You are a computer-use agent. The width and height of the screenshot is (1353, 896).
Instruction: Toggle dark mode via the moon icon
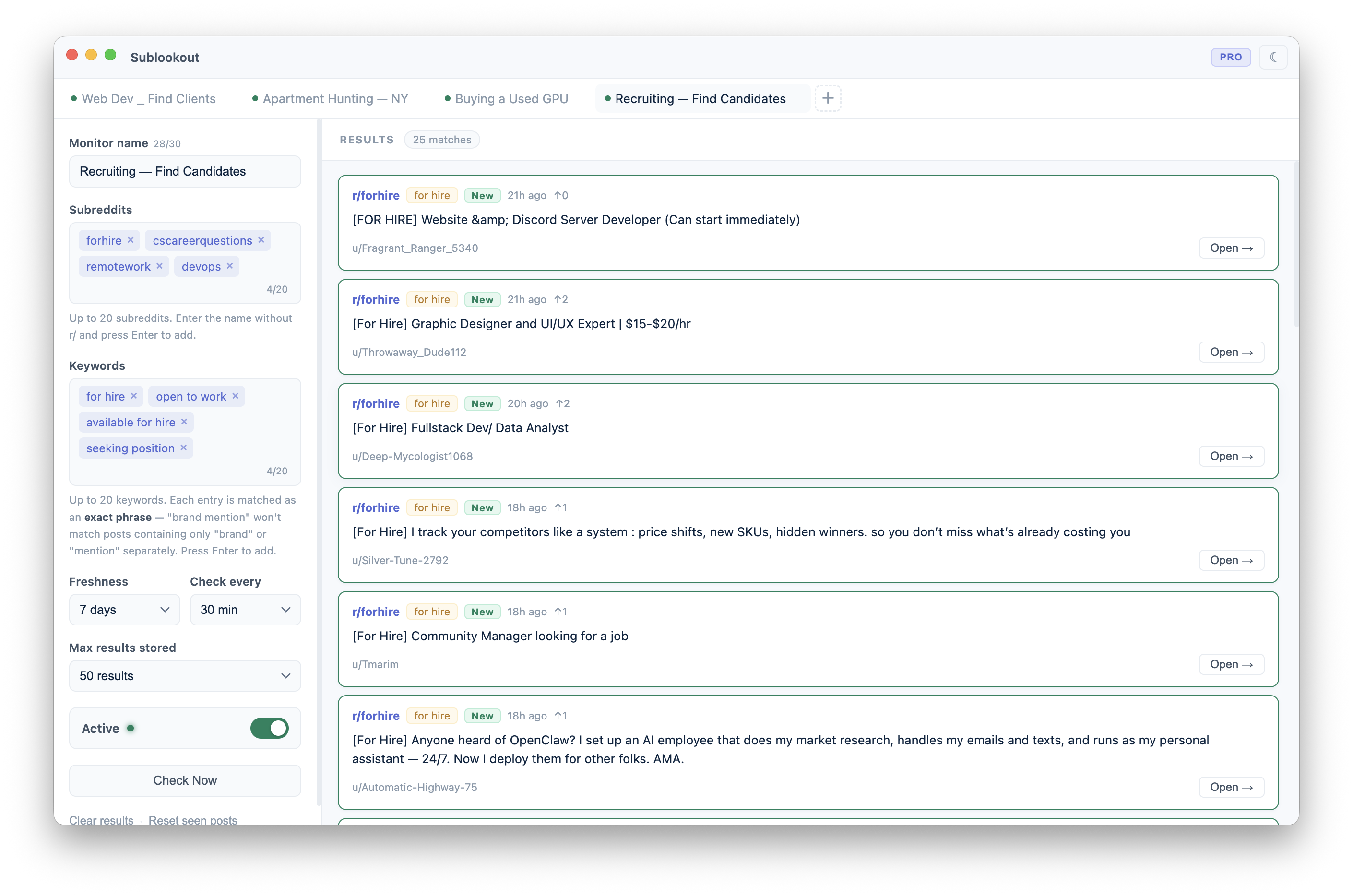[x=1273, y=57]
